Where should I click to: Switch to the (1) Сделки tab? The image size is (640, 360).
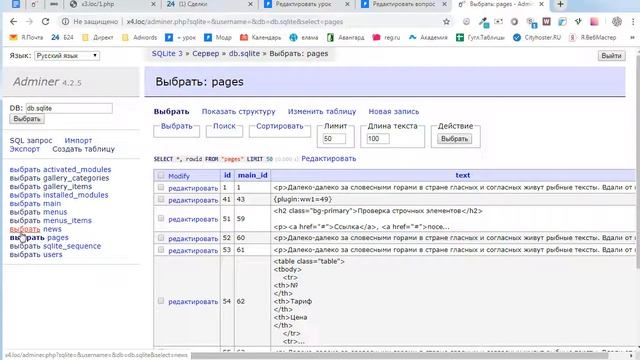(x=209, y=4)
